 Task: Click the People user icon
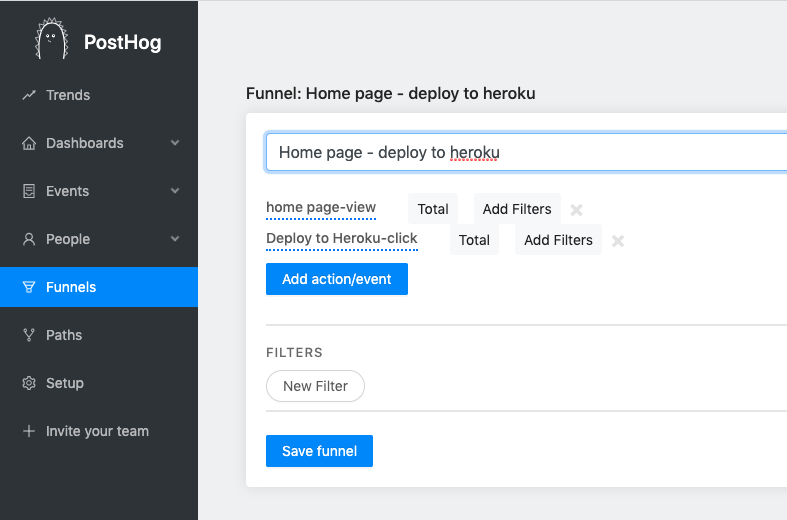29,239
